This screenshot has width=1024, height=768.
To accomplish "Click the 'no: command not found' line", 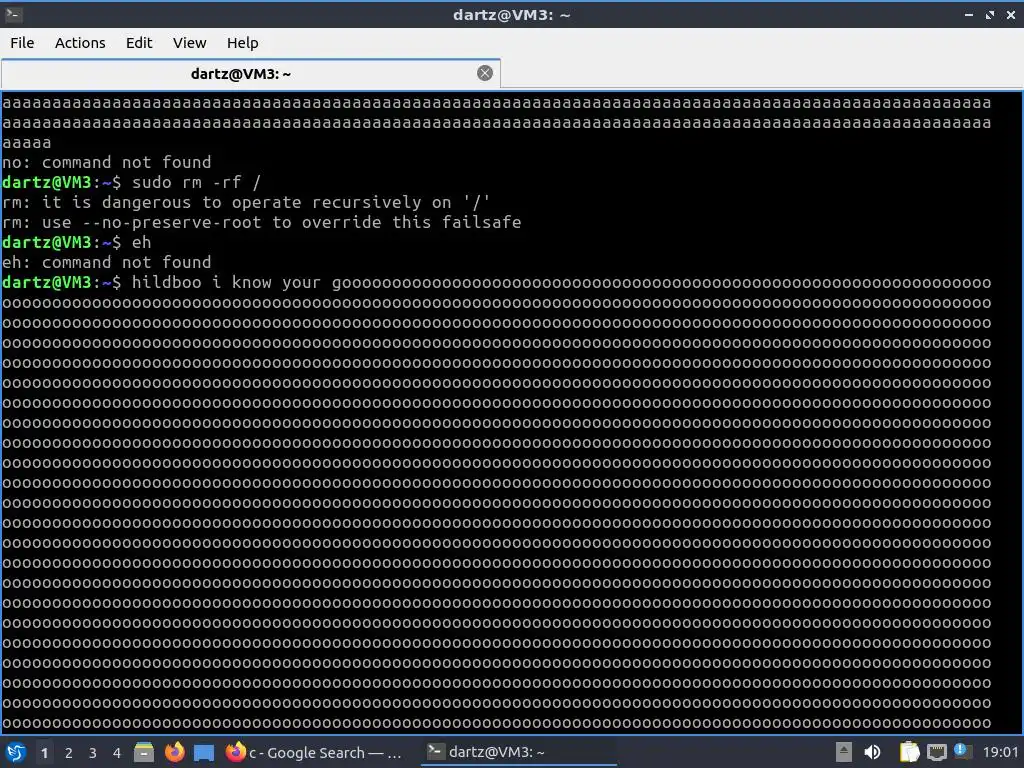I will tap(106, 163).
